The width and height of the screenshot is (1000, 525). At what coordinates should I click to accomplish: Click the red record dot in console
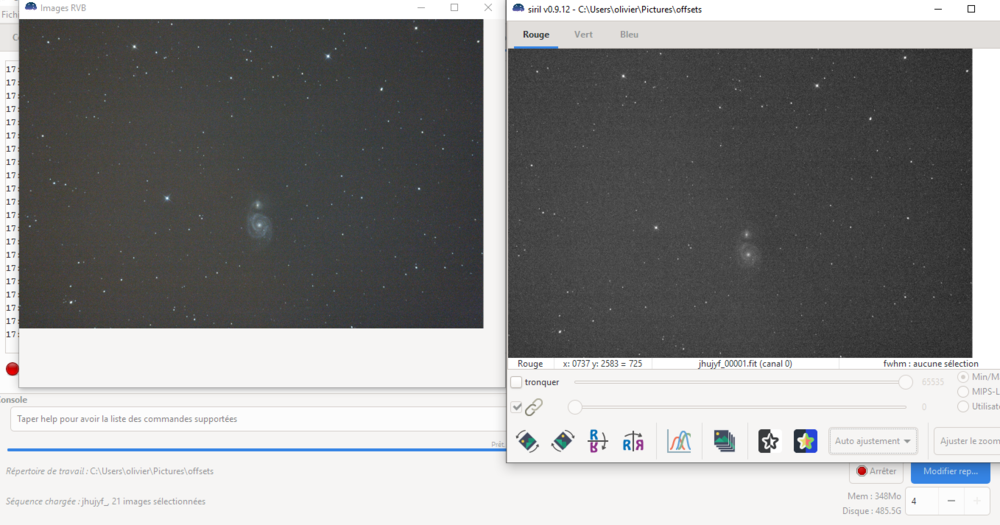pyautogui.click(x=12, y=369)
